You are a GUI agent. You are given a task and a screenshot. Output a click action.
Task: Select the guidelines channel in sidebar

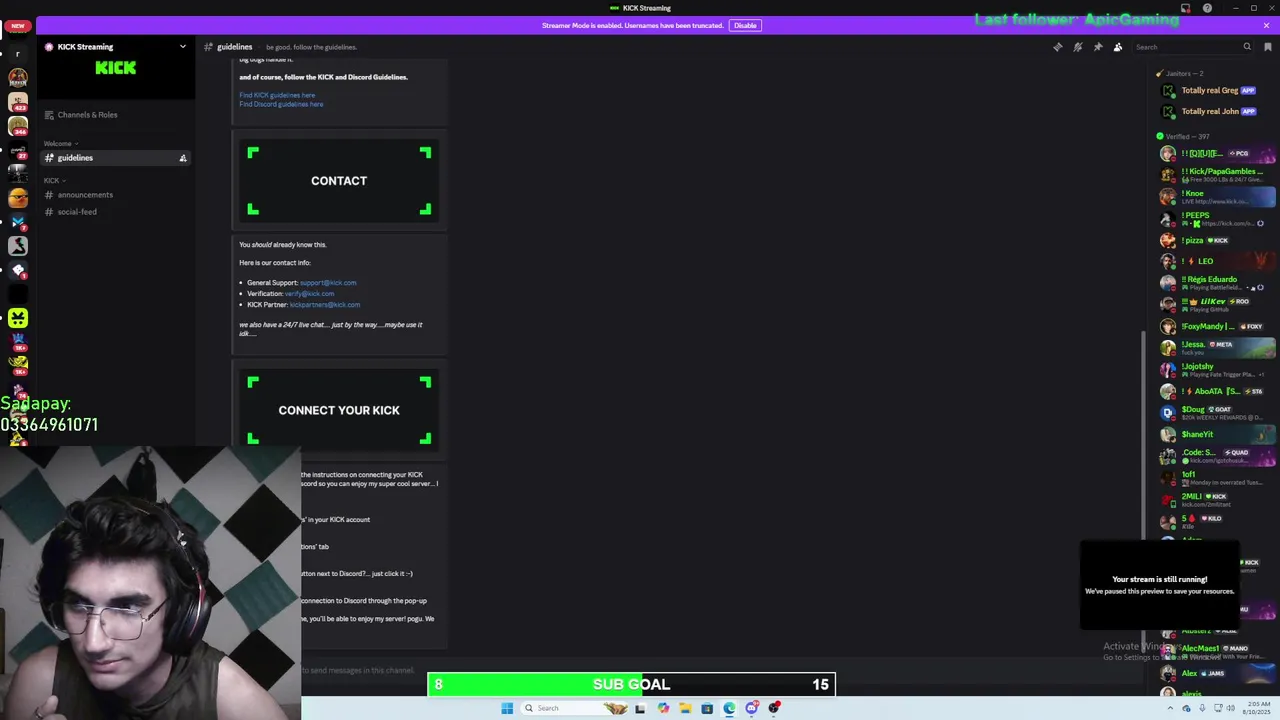[115, 158]
